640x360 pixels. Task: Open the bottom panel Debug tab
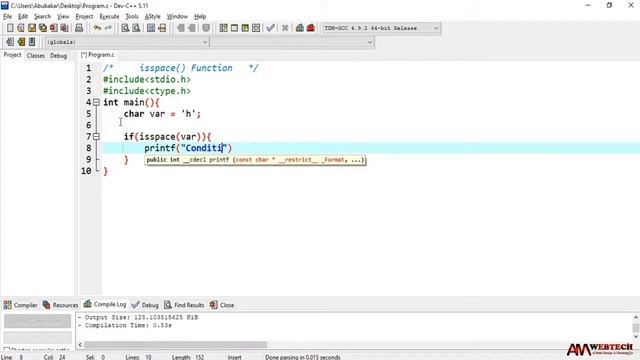(x=145, y=305)
